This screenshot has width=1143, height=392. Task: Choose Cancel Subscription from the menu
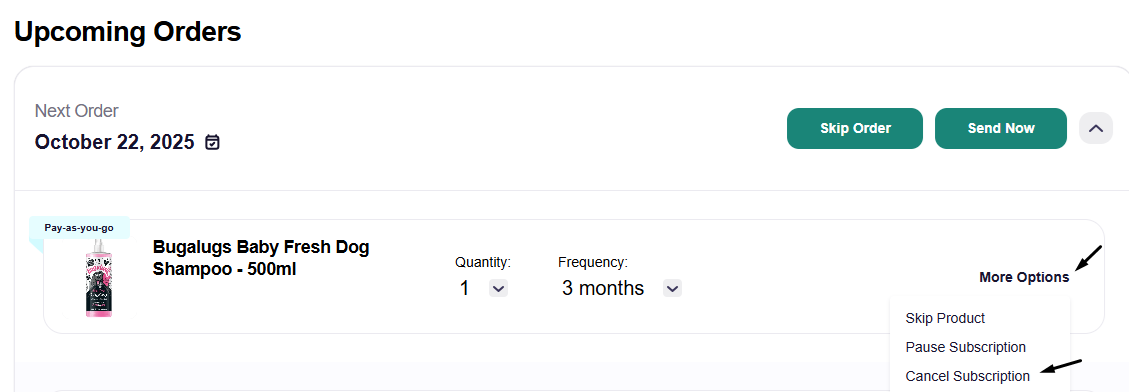click(967, 377)
